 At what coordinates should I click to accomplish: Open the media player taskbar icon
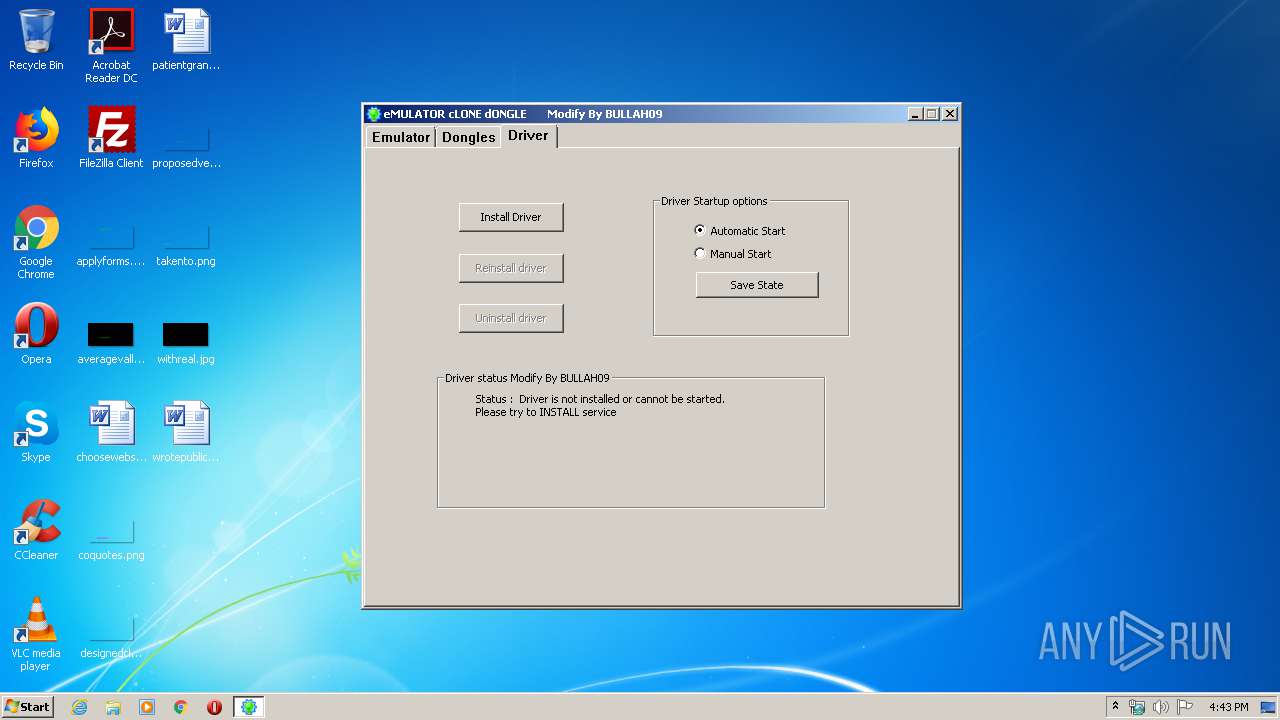pos(147,707)
